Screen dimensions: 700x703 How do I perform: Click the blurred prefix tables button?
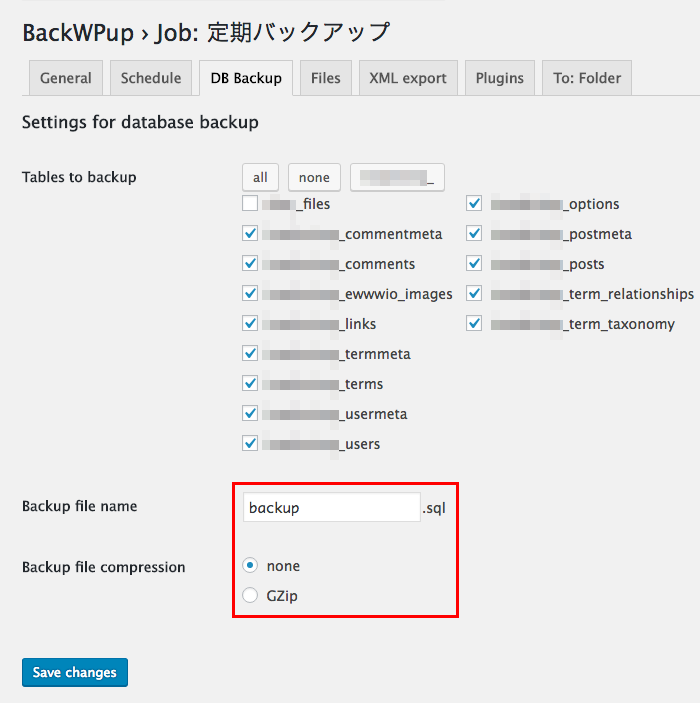click(x=397, y=178)
